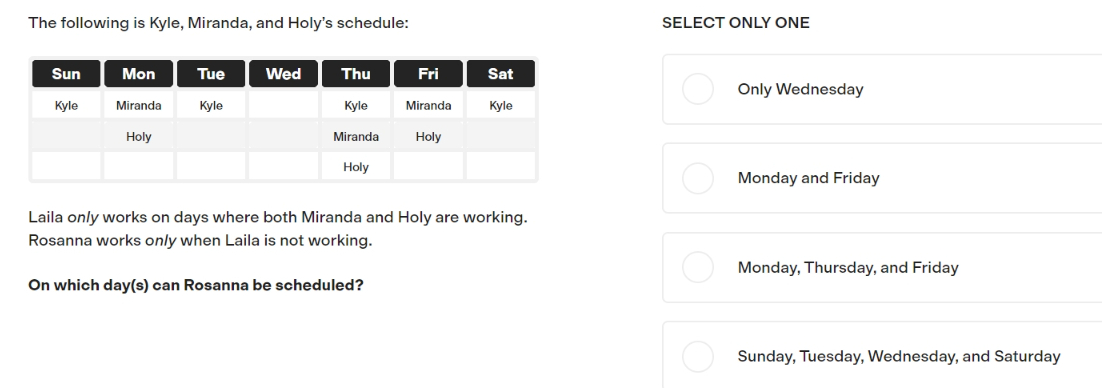Click the Tue column header
Viewport: 1102px width, 388px height.
pyautogui.click(x=211, y=74)
